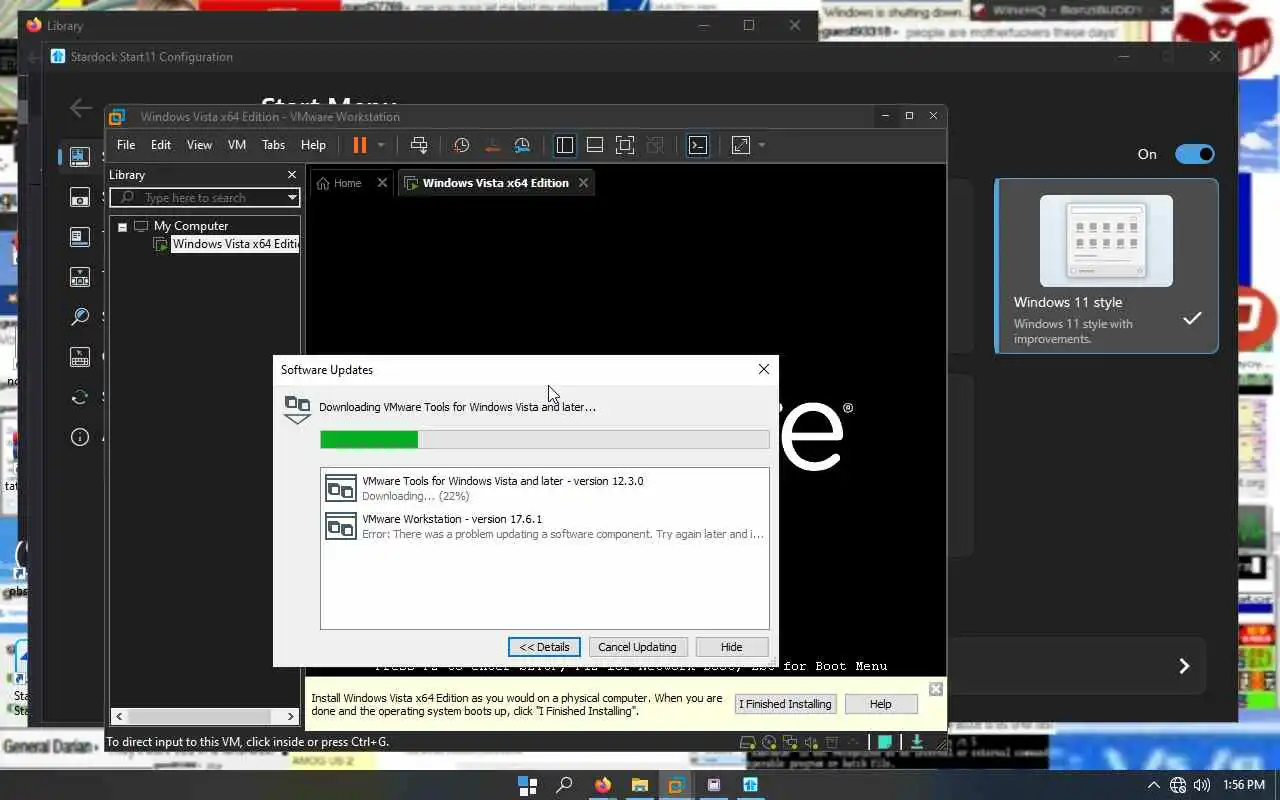Image resolution: width=1280 pixels, height=800 pixels.
Task: Open the Help menu in VMware
Action: [x=313, y=145]
